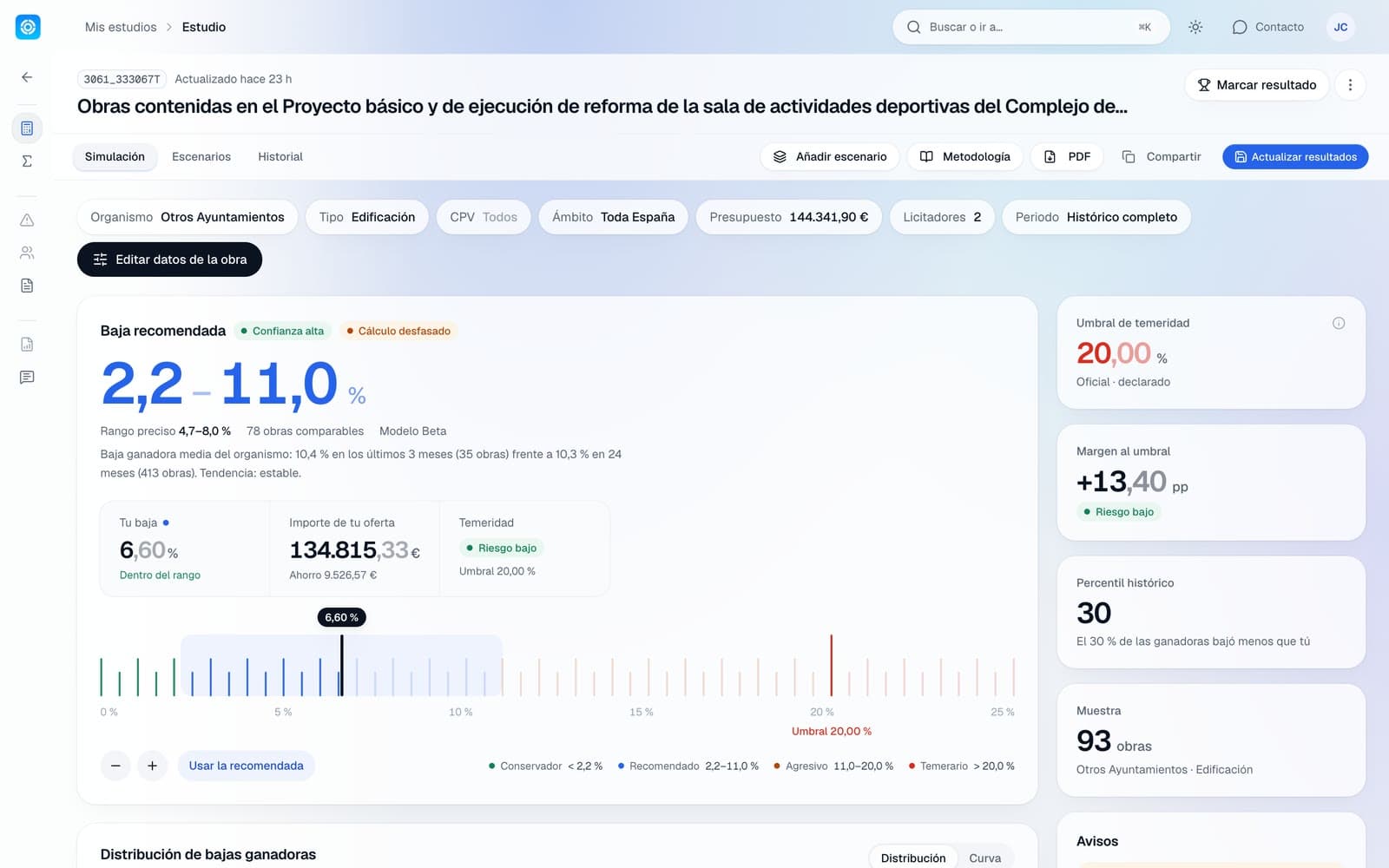
Task: Open the JC user avatar menu
Action: [1340, 27]
